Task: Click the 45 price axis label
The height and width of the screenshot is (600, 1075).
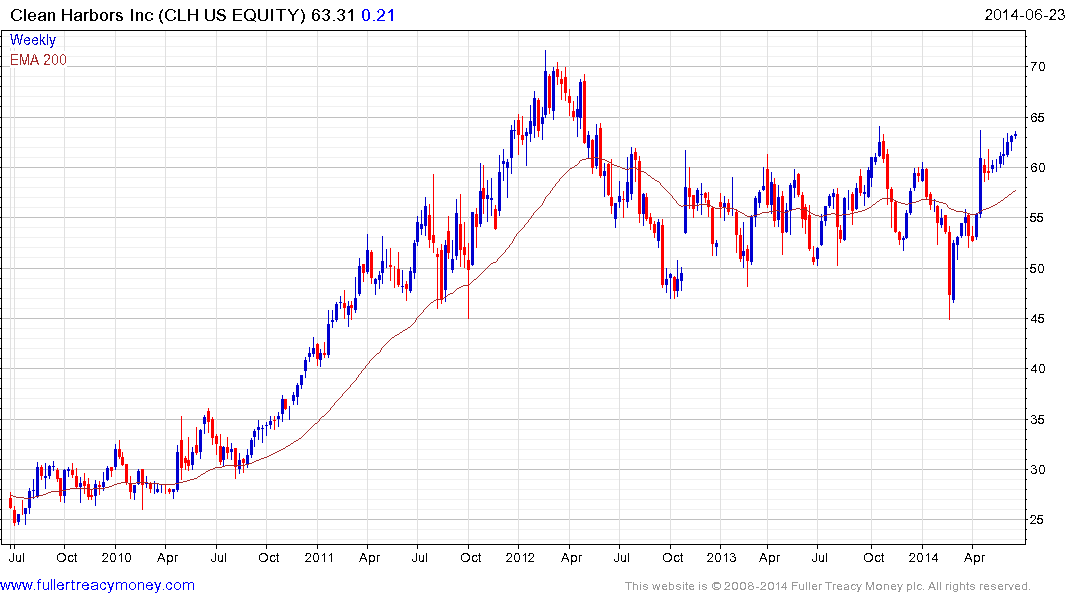Action: (1037, 318)
